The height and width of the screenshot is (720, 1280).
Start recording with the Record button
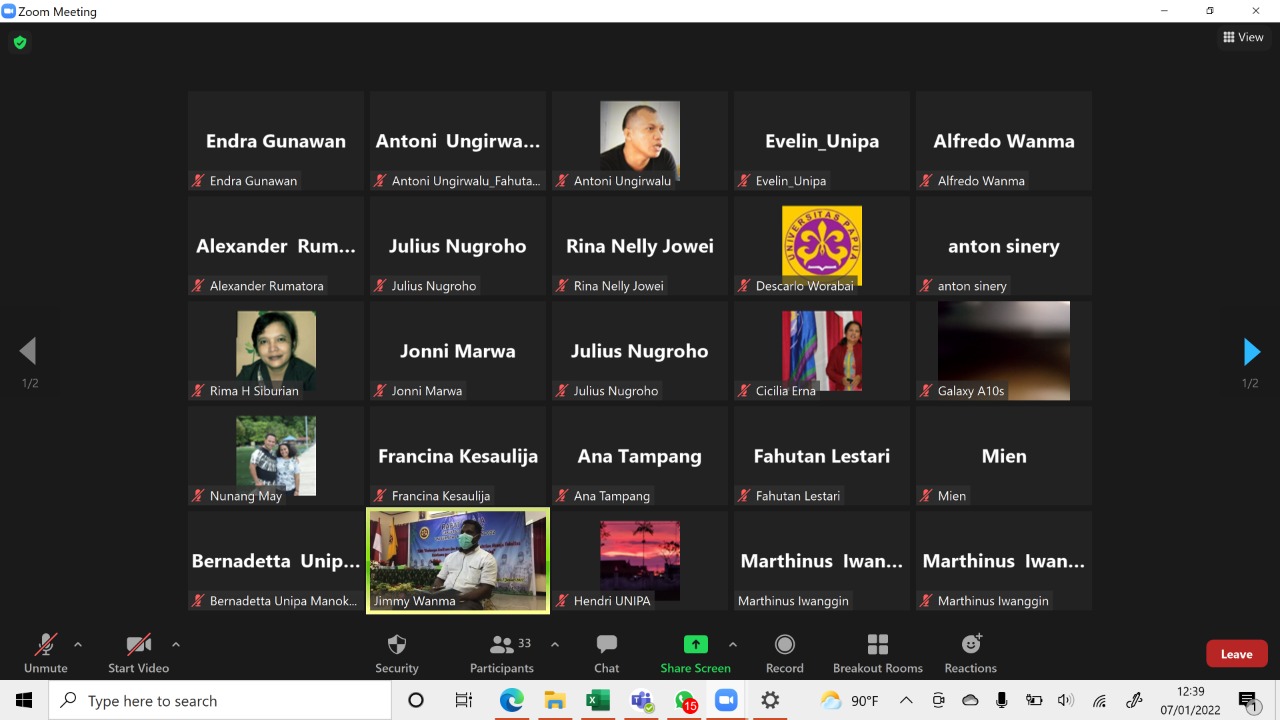(784, 652)
